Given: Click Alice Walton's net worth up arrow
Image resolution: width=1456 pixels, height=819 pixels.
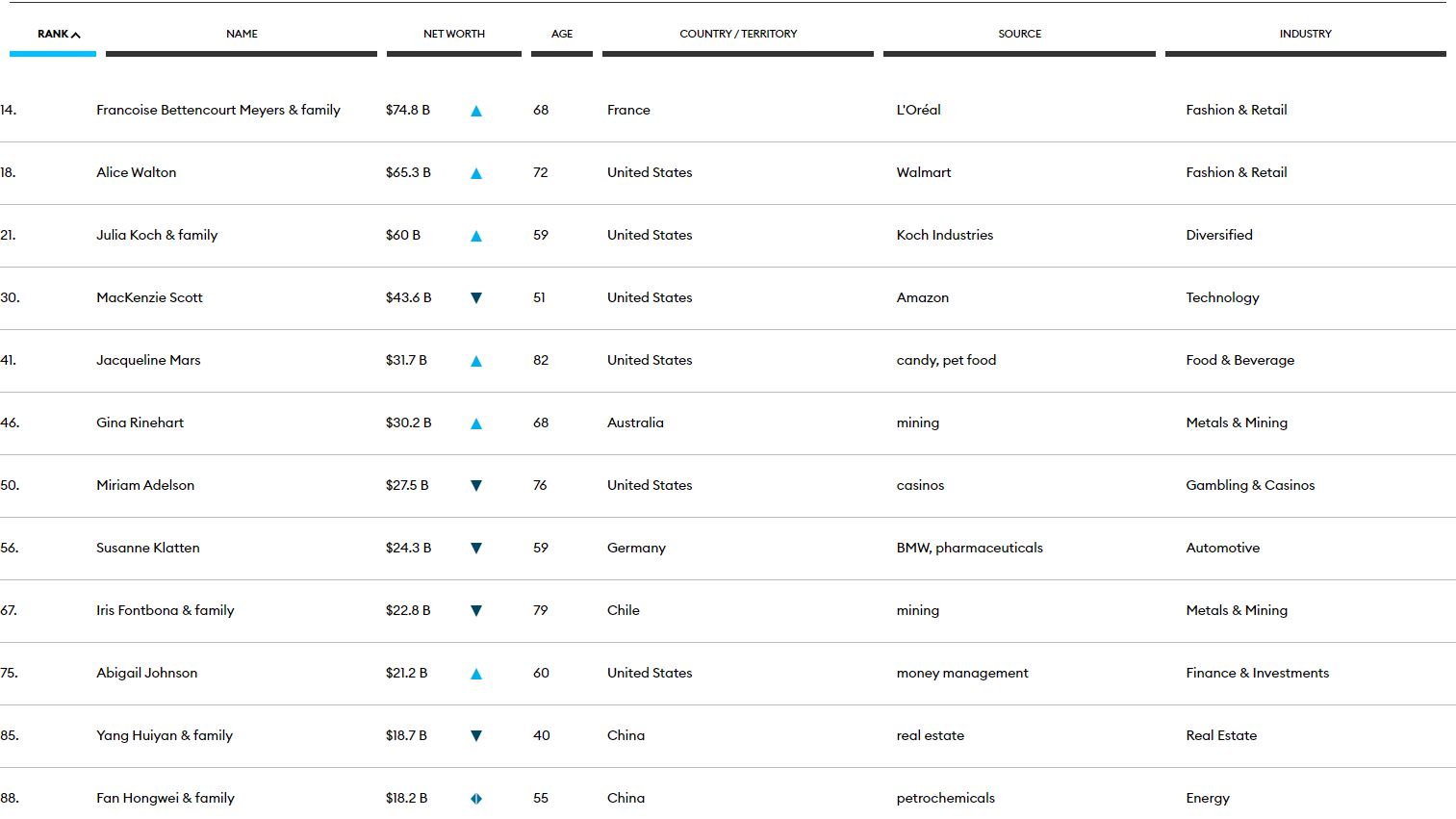Looking at the screenshot, I should (475, 173).
